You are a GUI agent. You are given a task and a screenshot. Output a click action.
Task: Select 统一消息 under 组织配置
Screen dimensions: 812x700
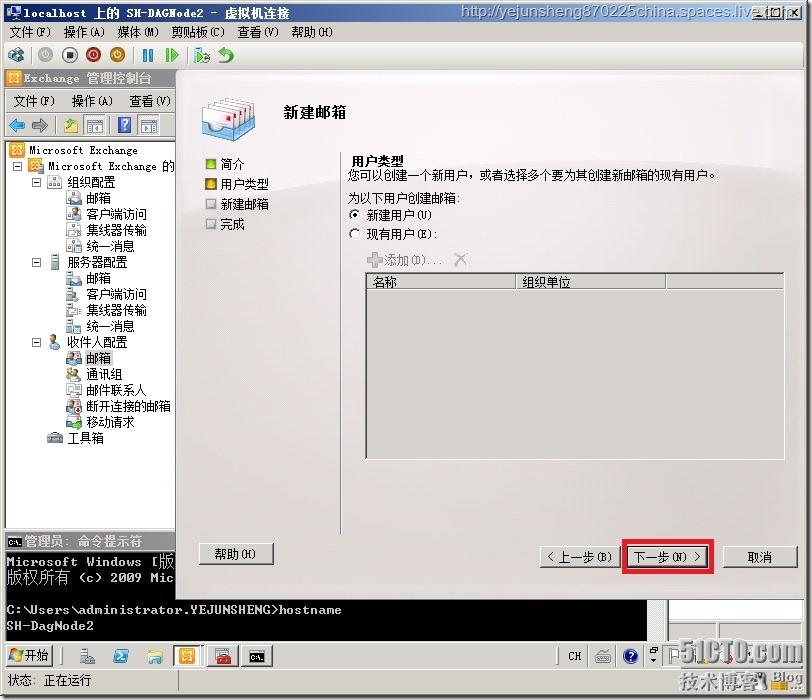click(x=110, y=246)
